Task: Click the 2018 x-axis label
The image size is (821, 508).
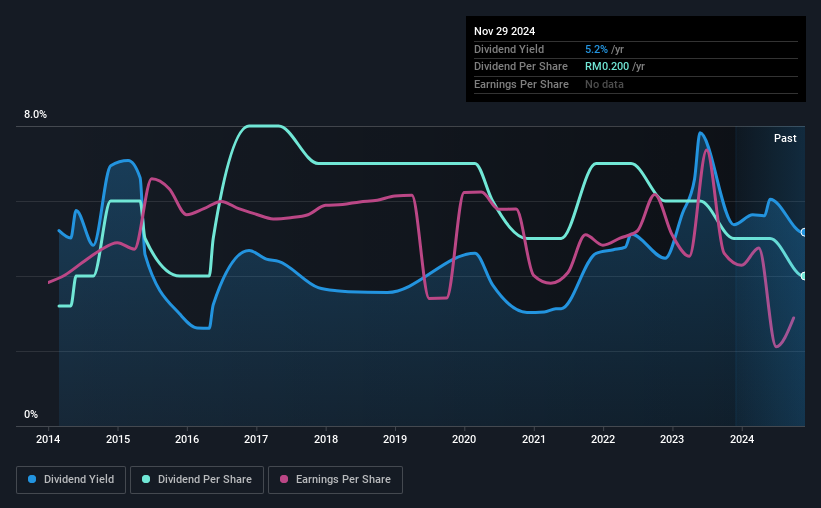Action: (326, 439)
